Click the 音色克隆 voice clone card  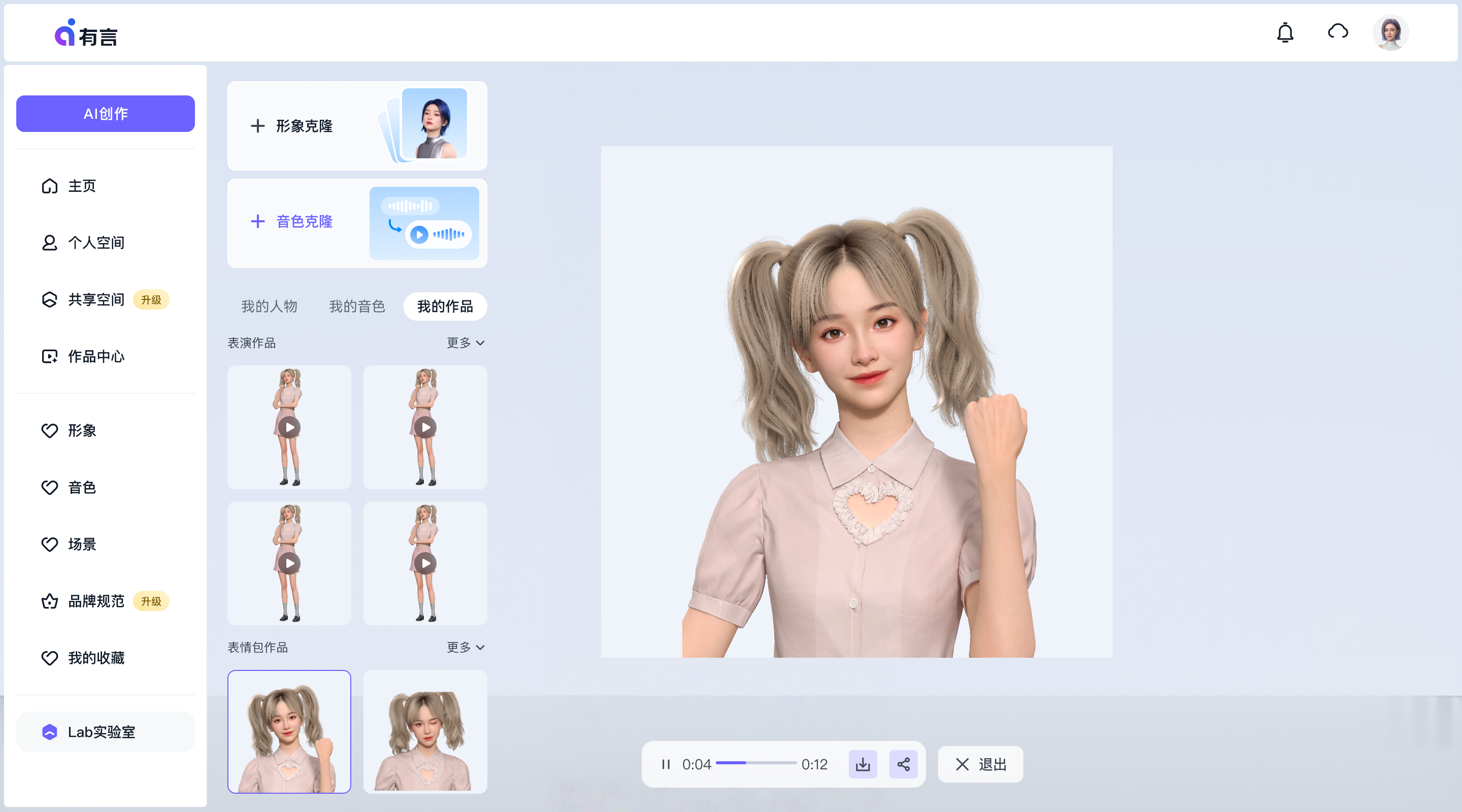(x=357, y=223)
